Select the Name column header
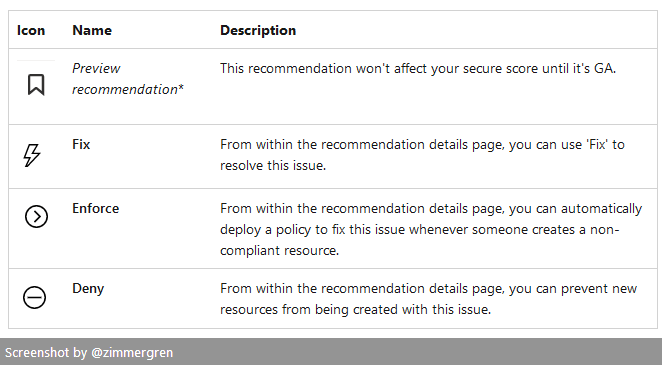 [92, 30]
